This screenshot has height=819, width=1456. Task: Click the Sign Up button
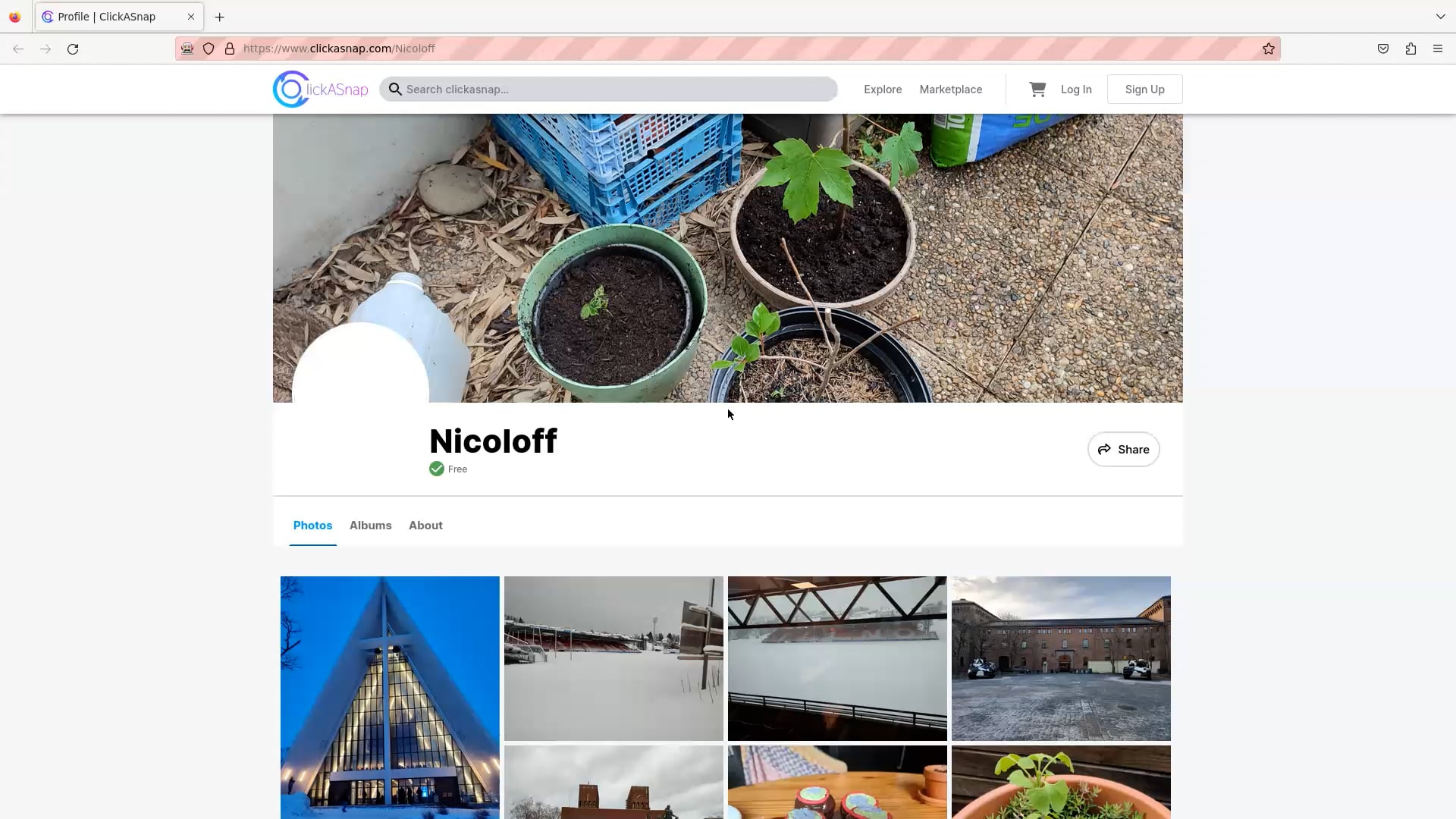[x=1144, y=89]
